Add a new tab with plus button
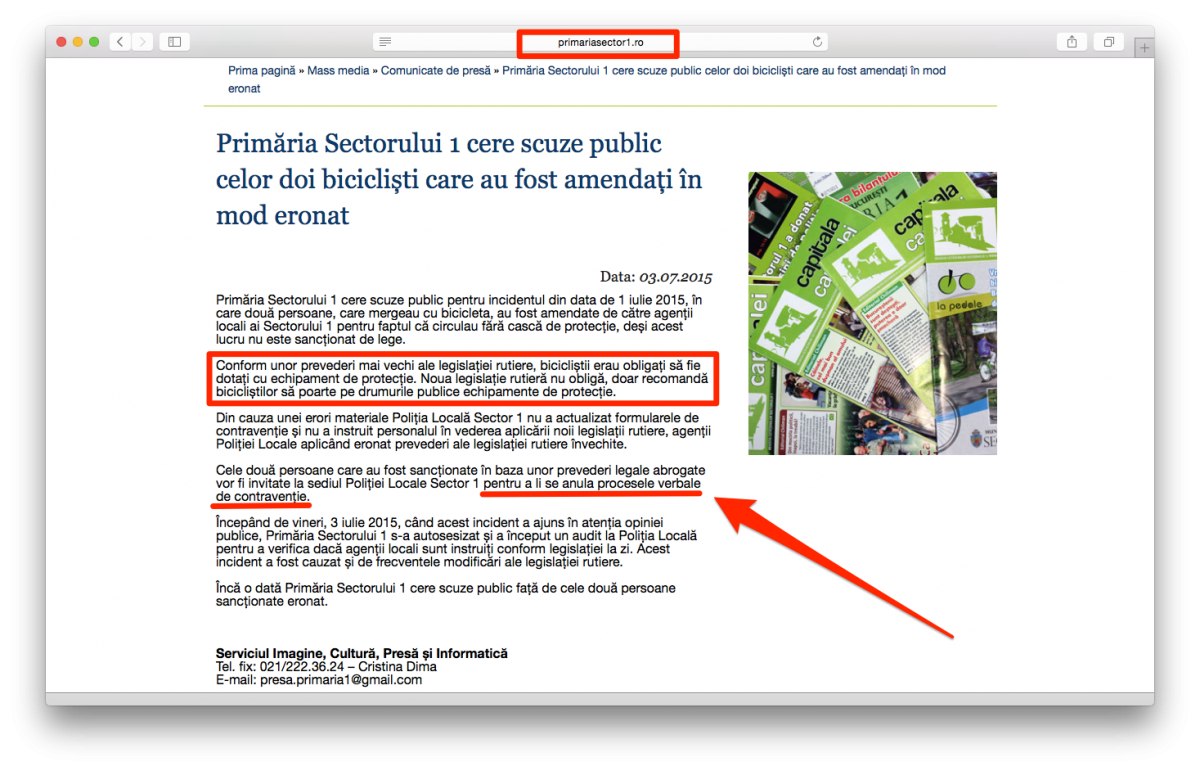Viewport: 1200px width, 771px height. coord(1144,47)
